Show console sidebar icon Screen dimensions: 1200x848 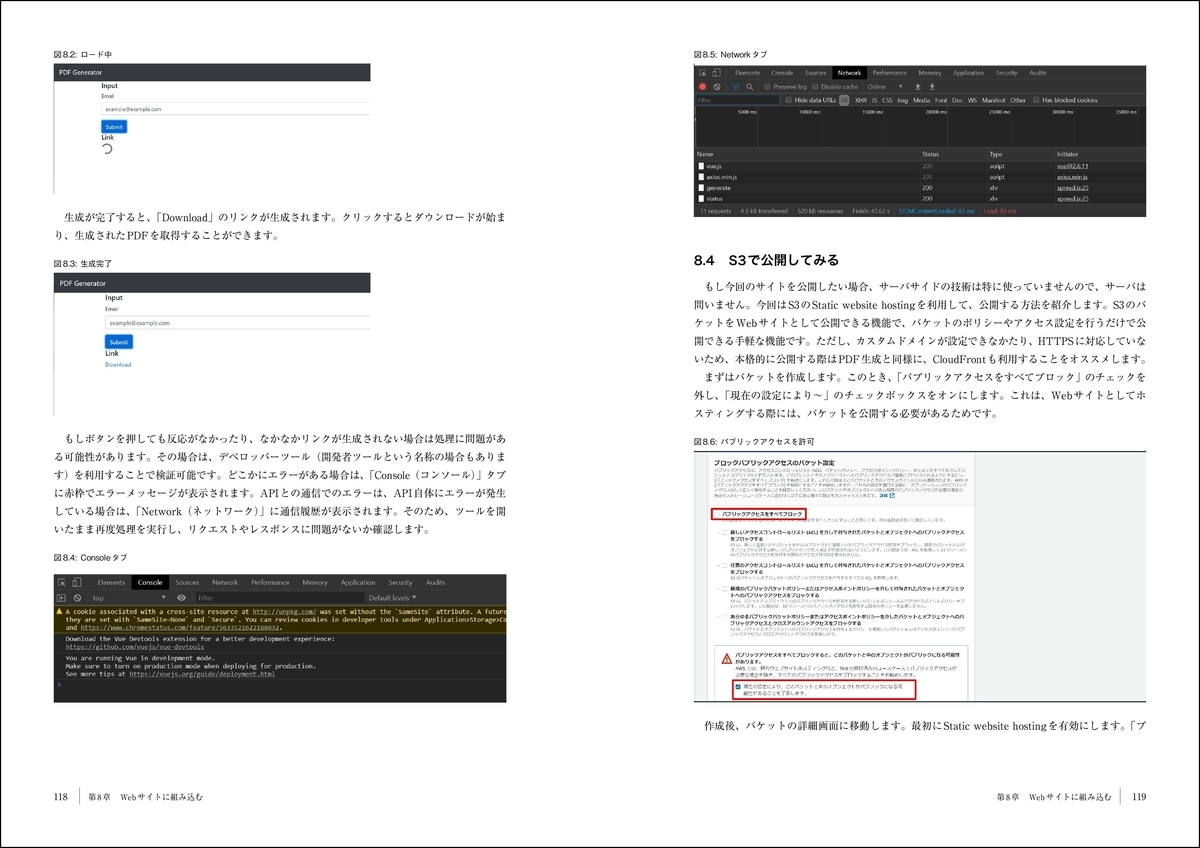coord(61,598)
